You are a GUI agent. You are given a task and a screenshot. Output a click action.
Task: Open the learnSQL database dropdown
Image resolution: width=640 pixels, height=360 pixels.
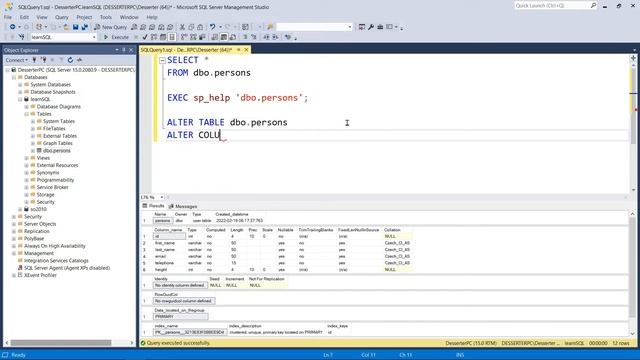click(x=94, y=37)
